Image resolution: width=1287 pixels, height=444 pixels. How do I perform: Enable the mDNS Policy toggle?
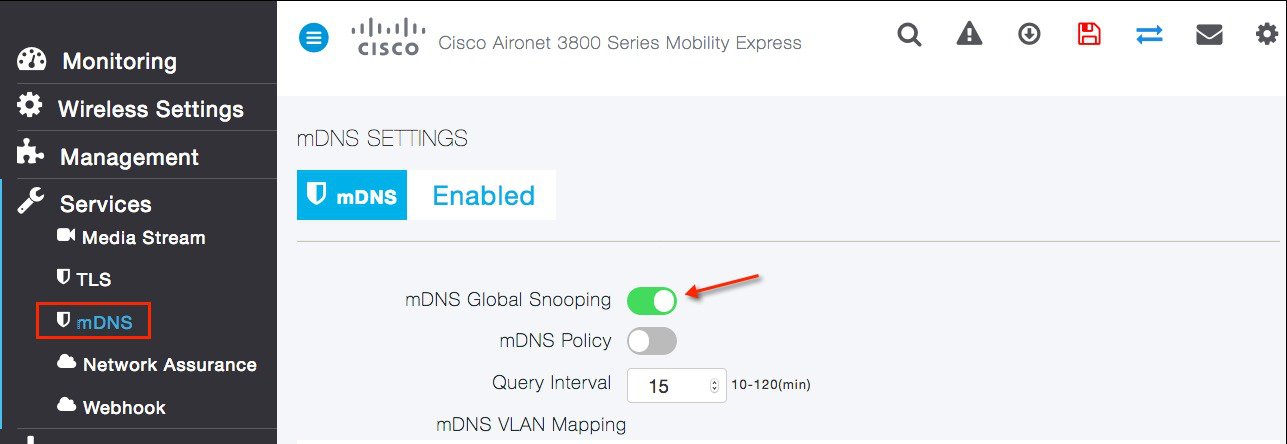pos(652,341)
